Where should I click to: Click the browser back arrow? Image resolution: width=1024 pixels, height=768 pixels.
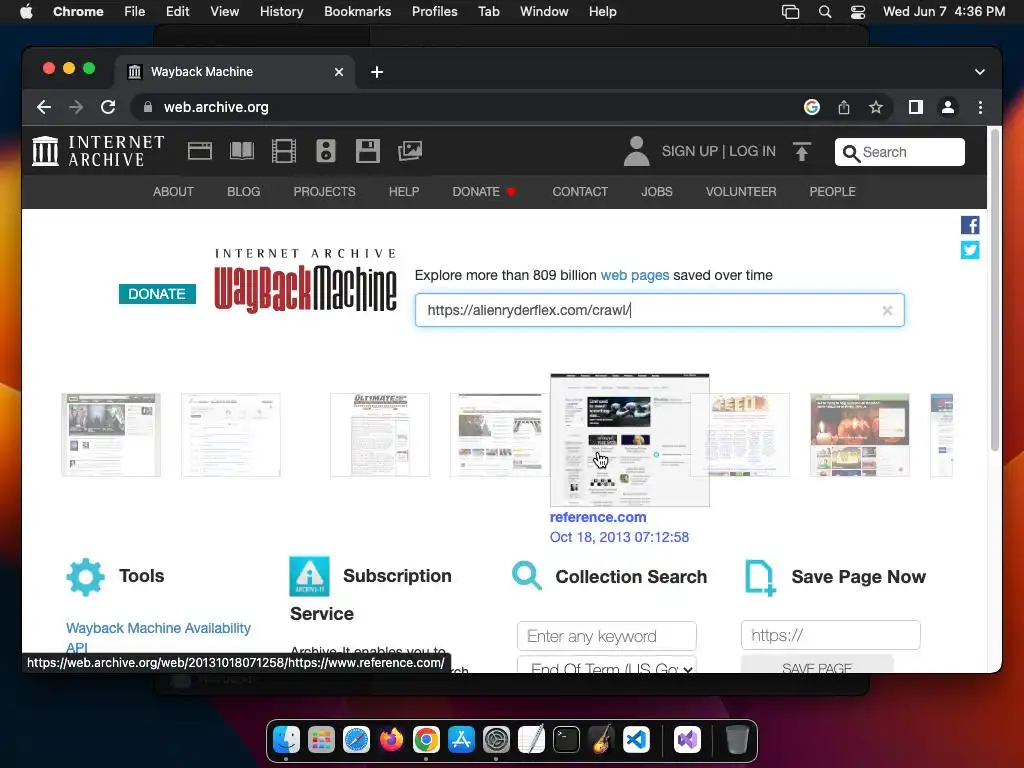[44, 107]
